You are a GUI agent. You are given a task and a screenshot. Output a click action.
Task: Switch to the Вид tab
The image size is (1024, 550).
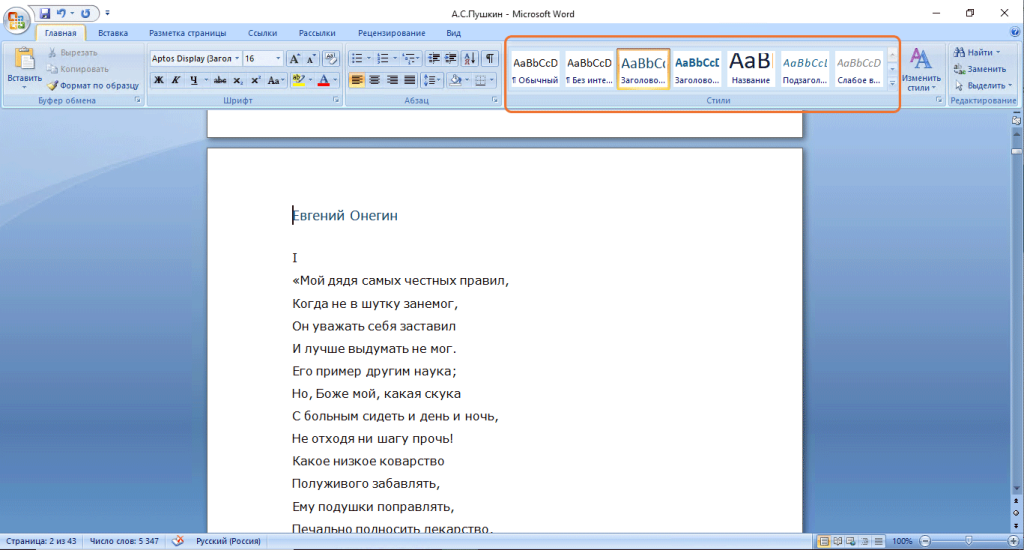pos(453,33)
